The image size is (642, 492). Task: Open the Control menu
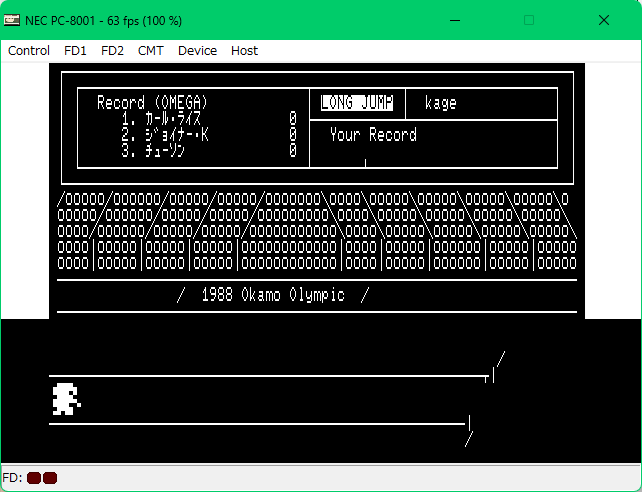click(29, 50)
